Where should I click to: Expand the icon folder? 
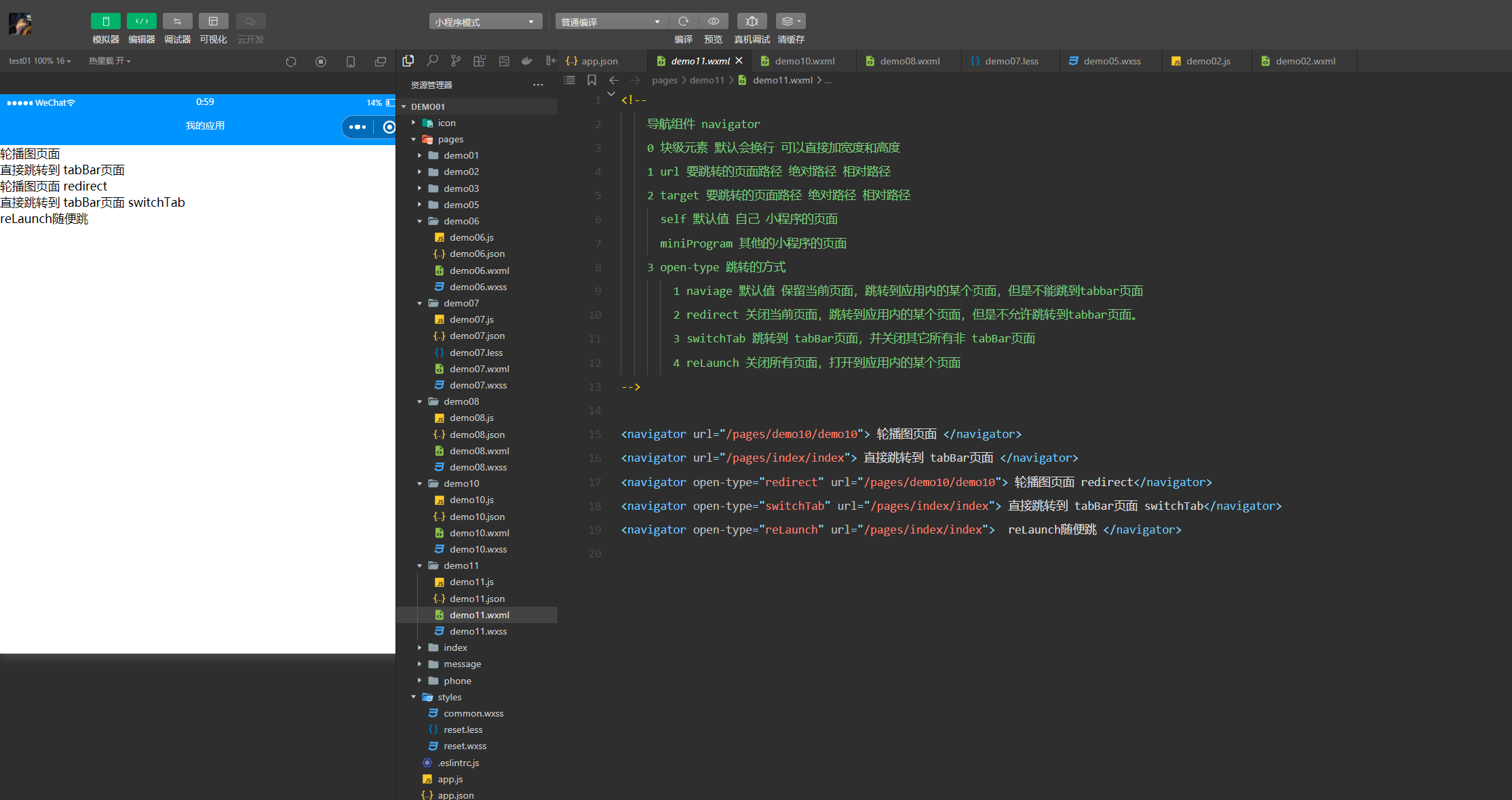tap(414, 123)
